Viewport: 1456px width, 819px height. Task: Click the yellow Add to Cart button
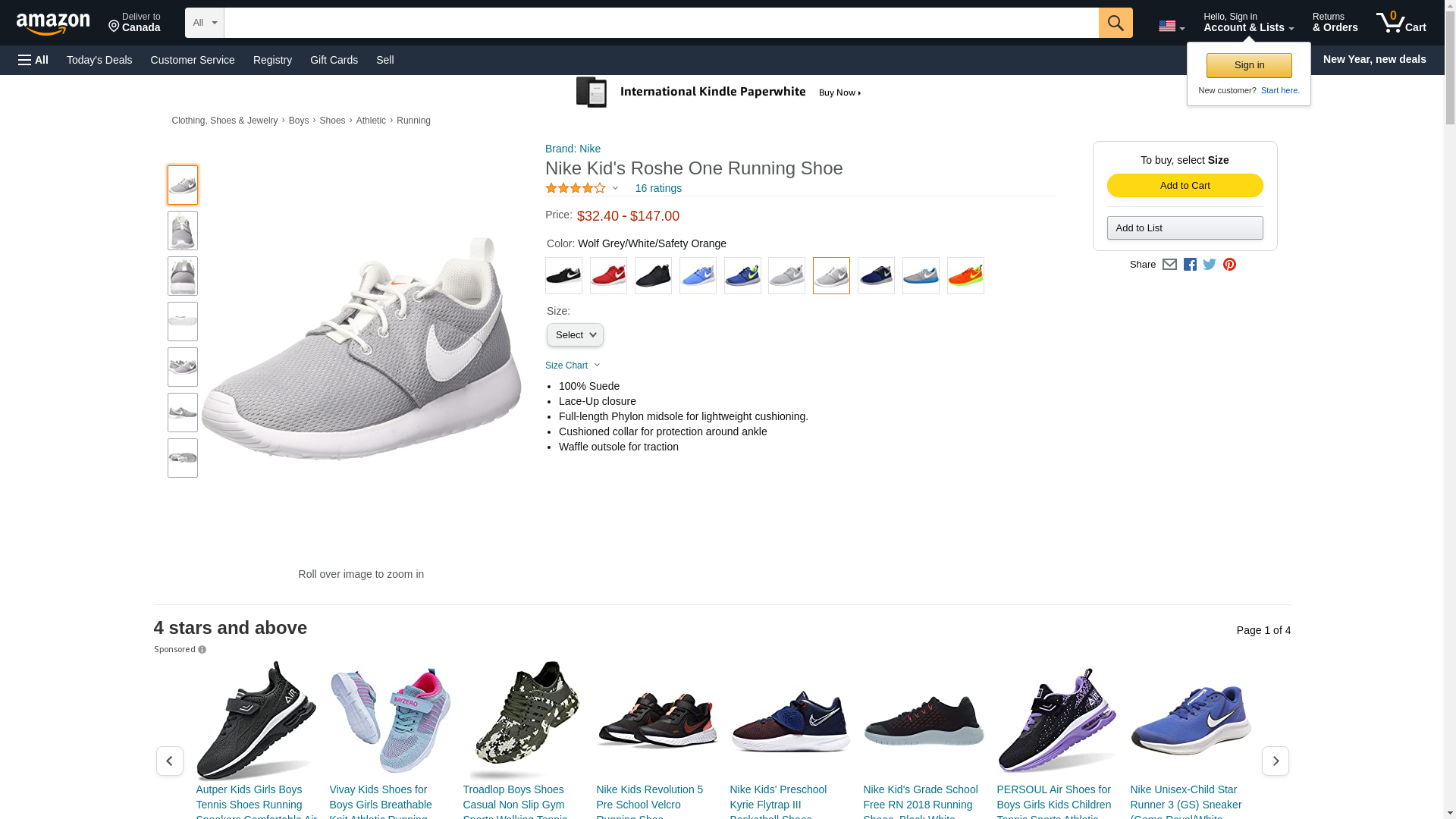click(1185, 186)
